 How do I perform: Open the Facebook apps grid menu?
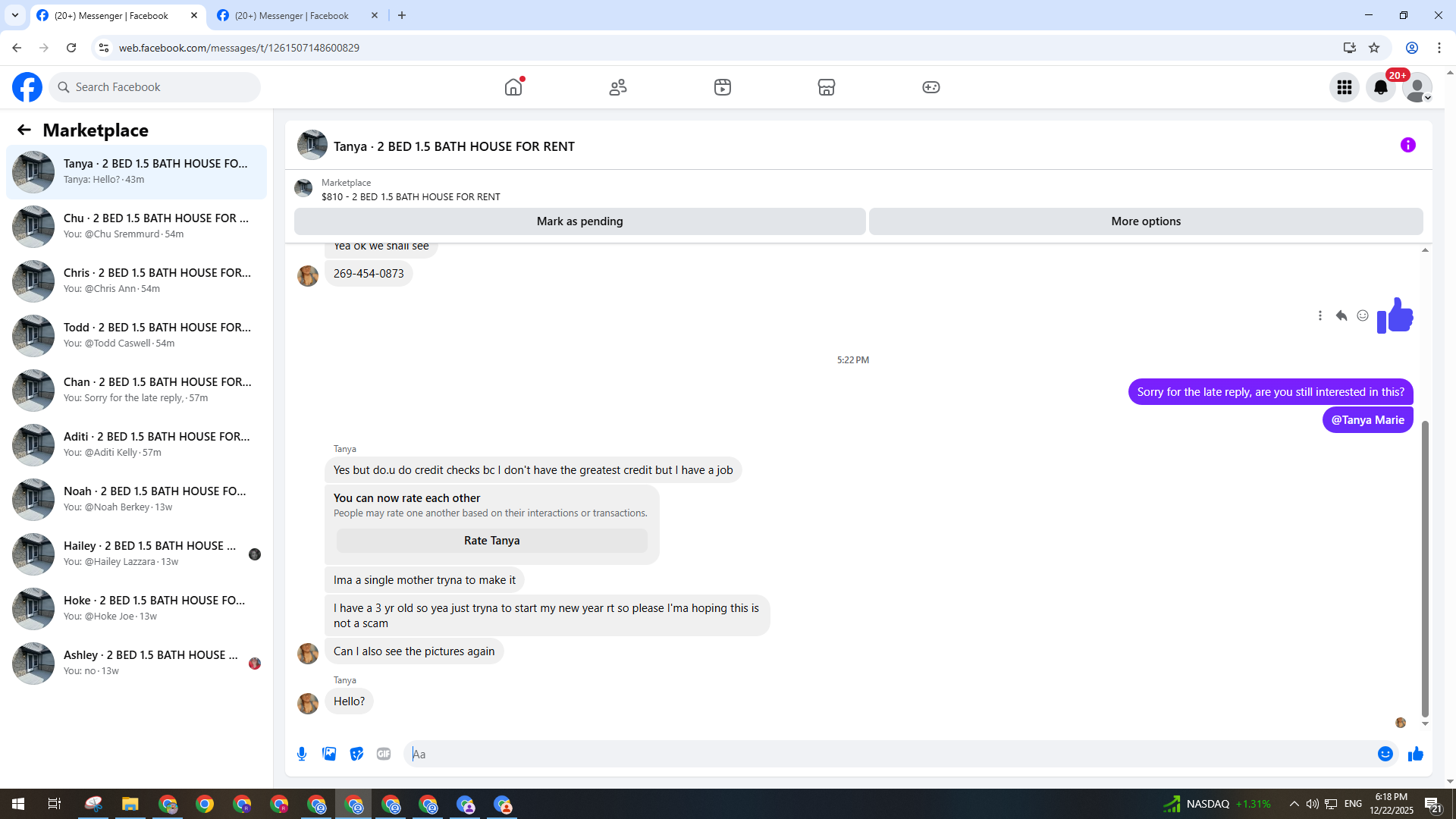1344,87
